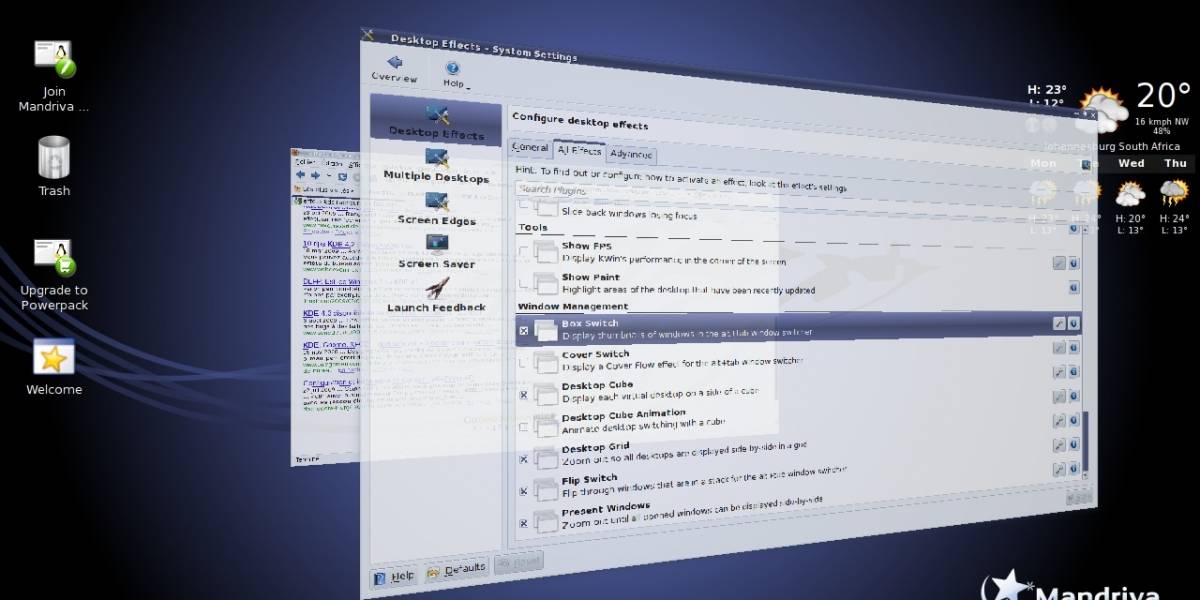Open info about Show FPS effect

(1074, 264)
